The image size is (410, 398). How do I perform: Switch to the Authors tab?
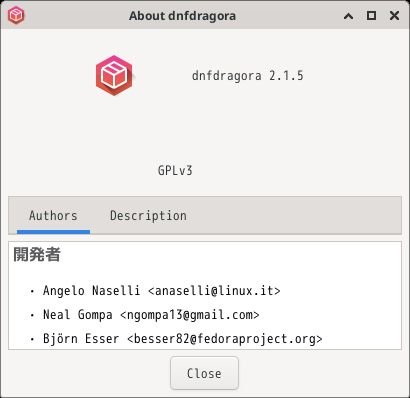point(53,215)
